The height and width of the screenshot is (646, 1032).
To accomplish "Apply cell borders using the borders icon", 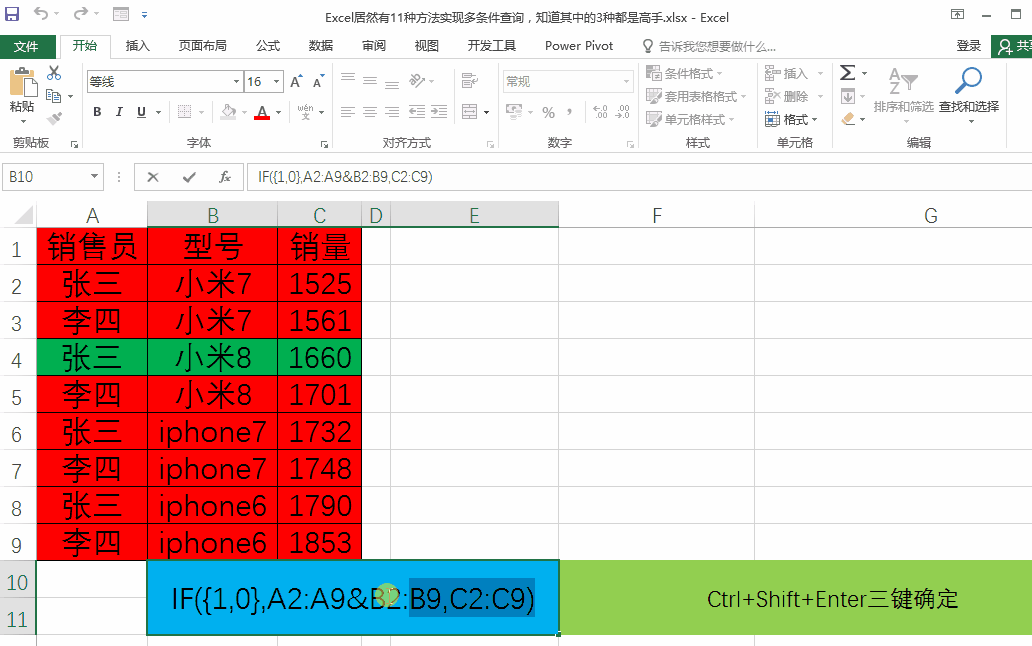I will click(x=185, y=112).
